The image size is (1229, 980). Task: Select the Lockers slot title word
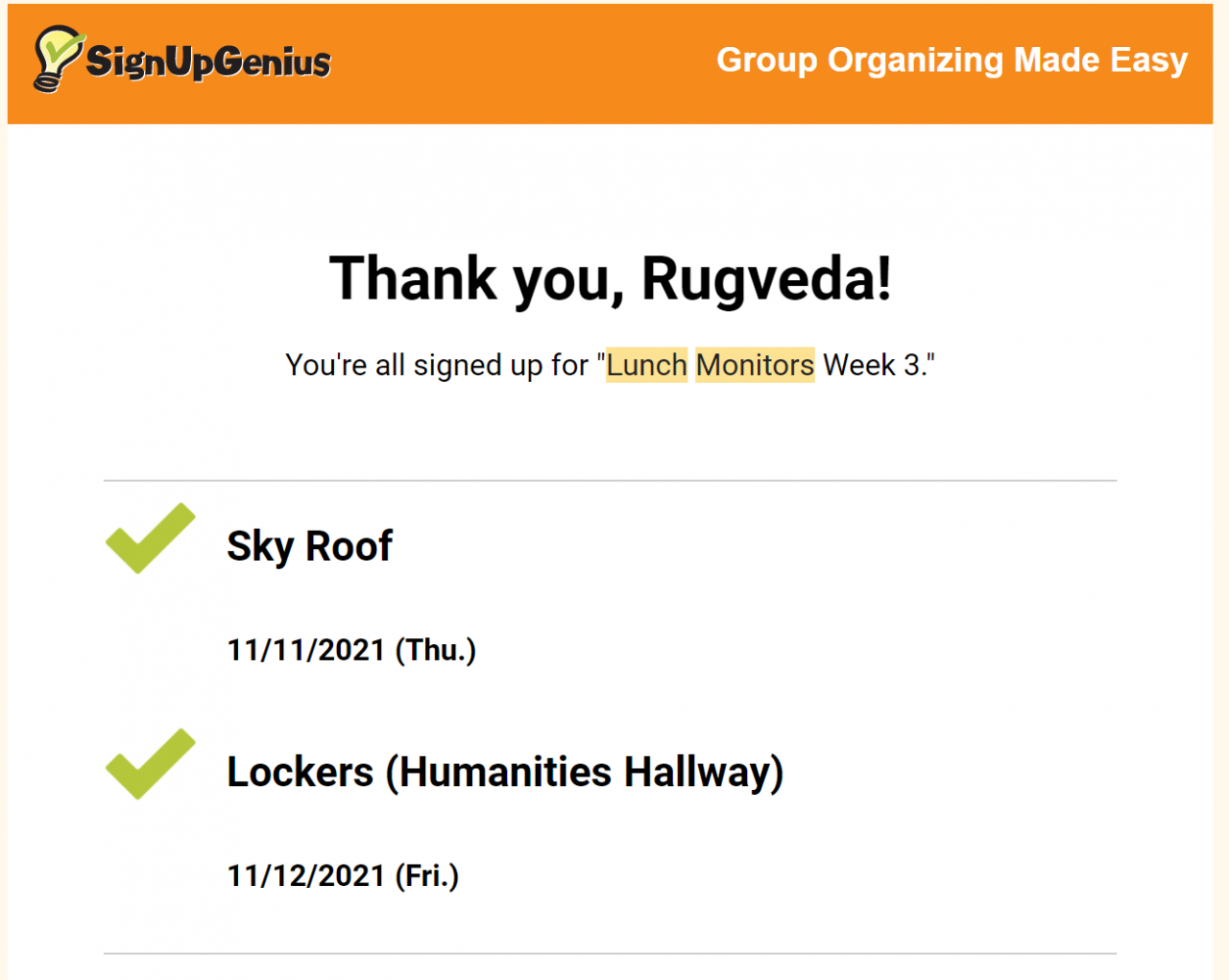pyautogui.click(x=300, y=773)
